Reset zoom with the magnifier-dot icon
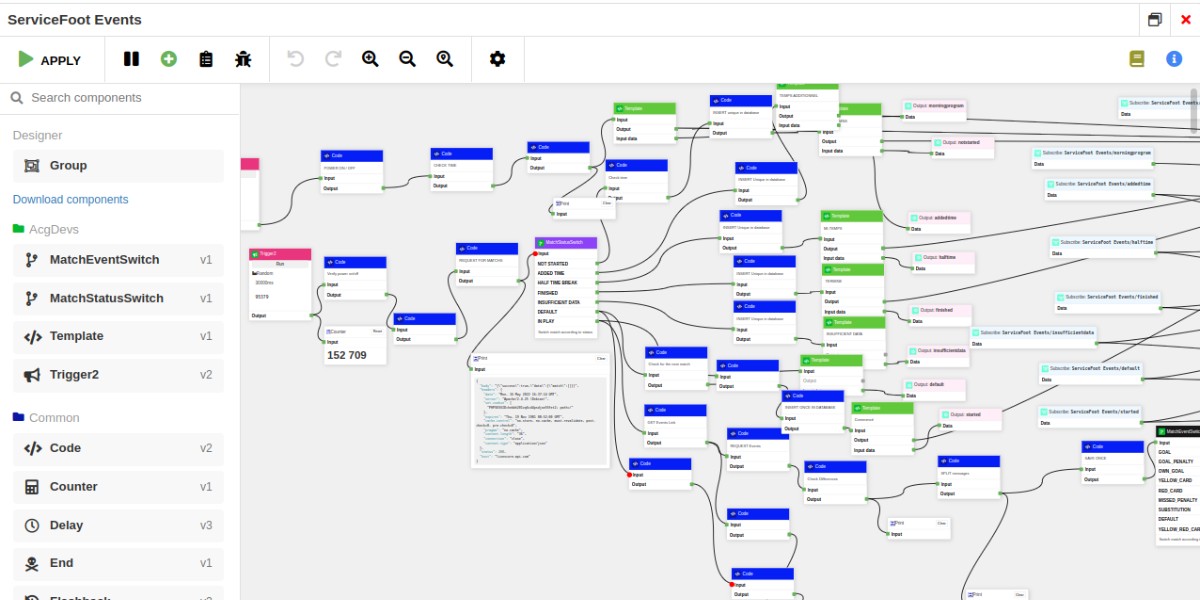1200x600 pixels. 444,59
